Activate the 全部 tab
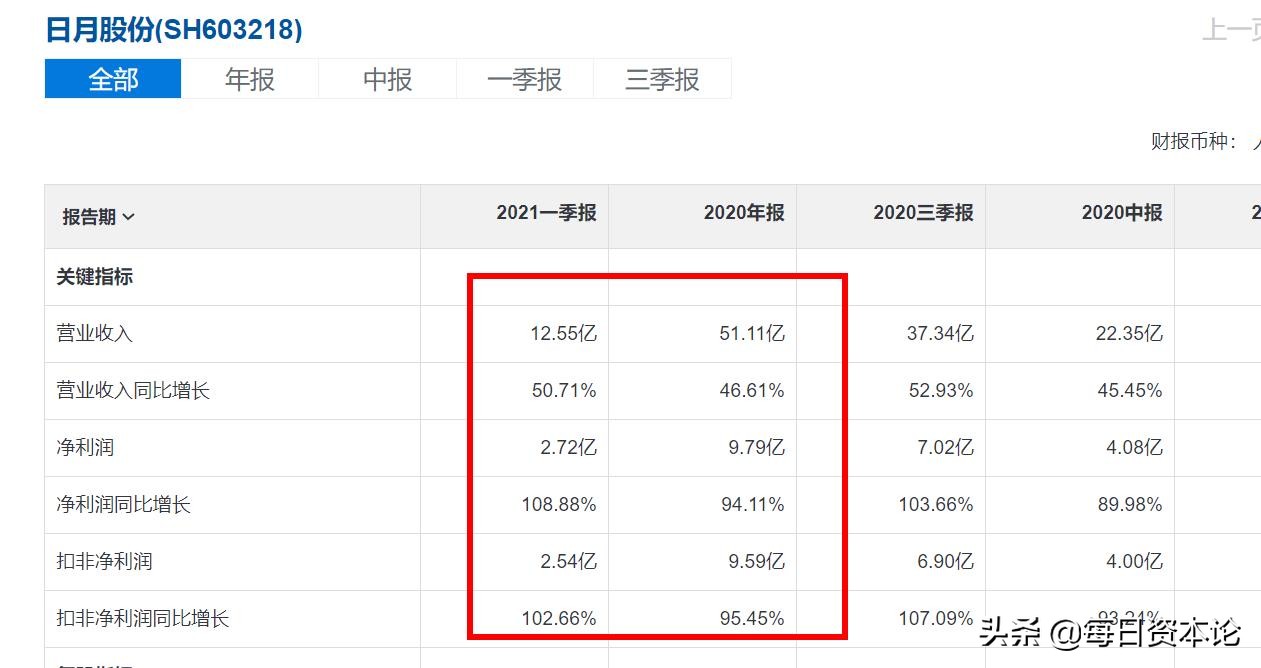This screenshot has height=668, width=1261. click(112, 78)
